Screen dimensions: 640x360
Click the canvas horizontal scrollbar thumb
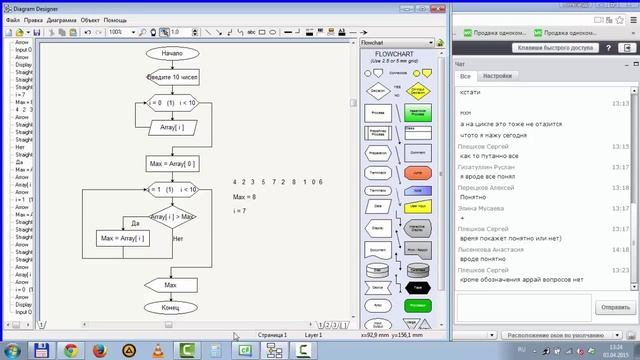(x=169, y=325)
